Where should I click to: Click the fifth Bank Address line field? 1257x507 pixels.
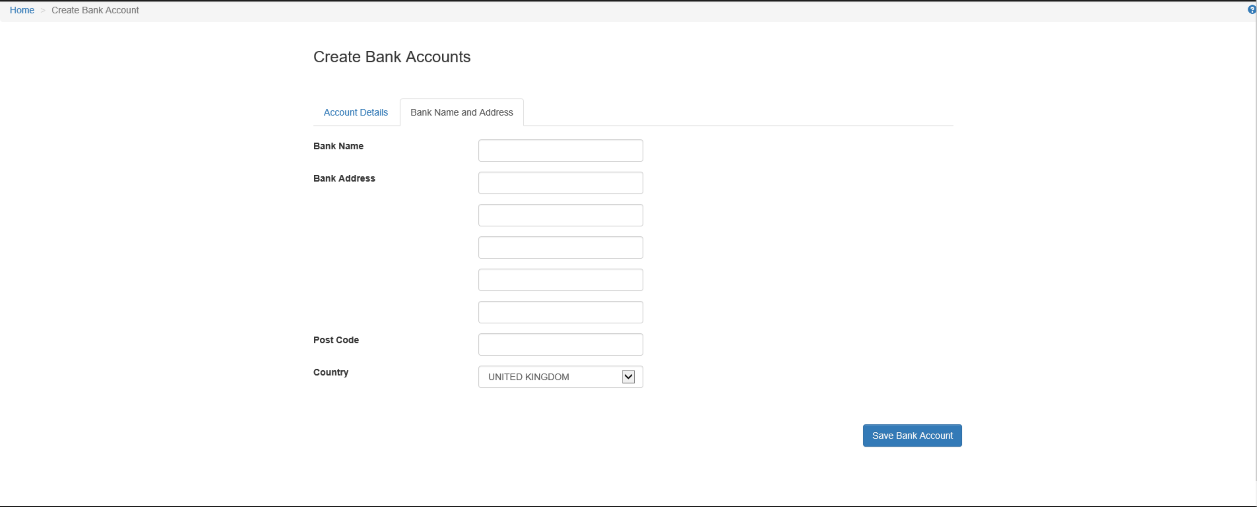560,312
